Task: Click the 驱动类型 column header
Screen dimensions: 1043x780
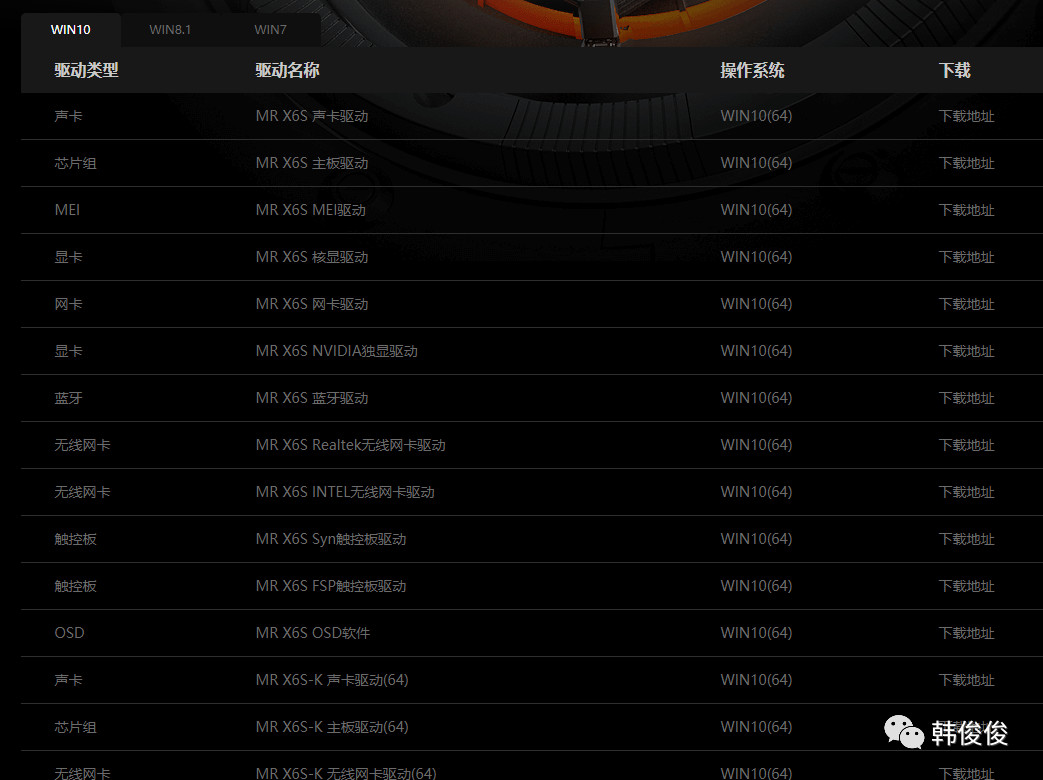Action: [86, 70]
